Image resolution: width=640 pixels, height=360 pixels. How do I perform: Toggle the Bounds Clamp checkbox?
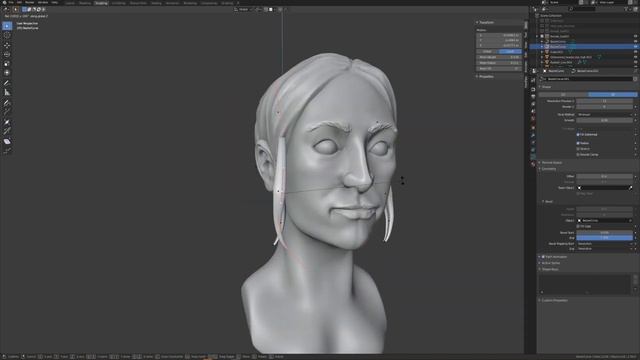click(x=578, y=155)
